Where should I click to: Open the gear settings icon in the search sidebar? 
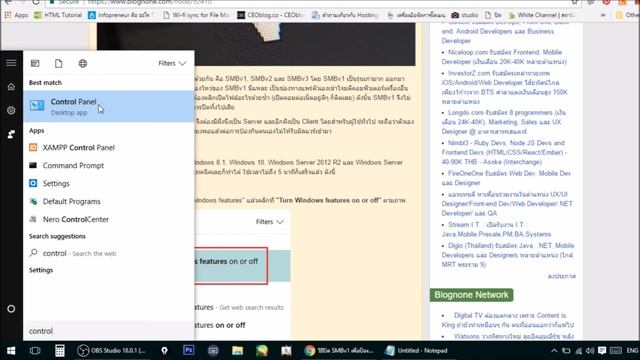pyautogui.click(x=11, y=110)
